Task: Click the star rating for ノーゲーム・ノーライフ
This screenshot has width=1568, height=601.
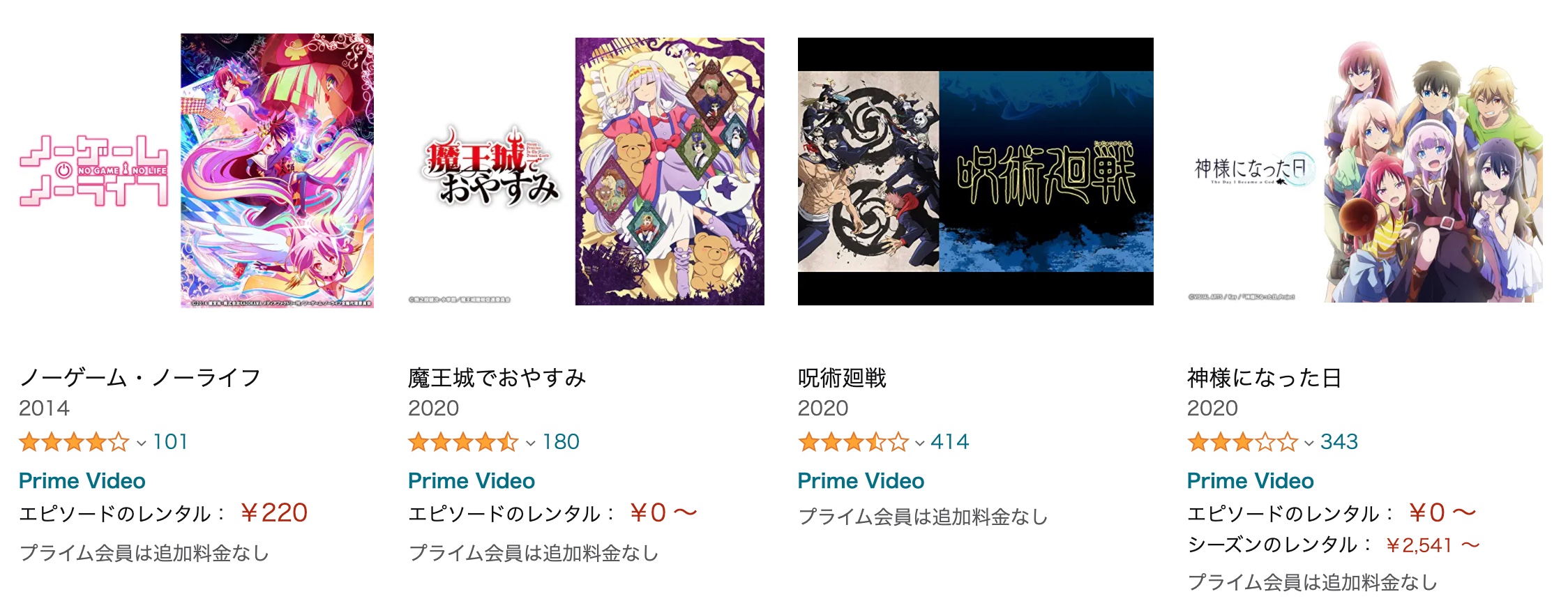Action: click(74, 442)
